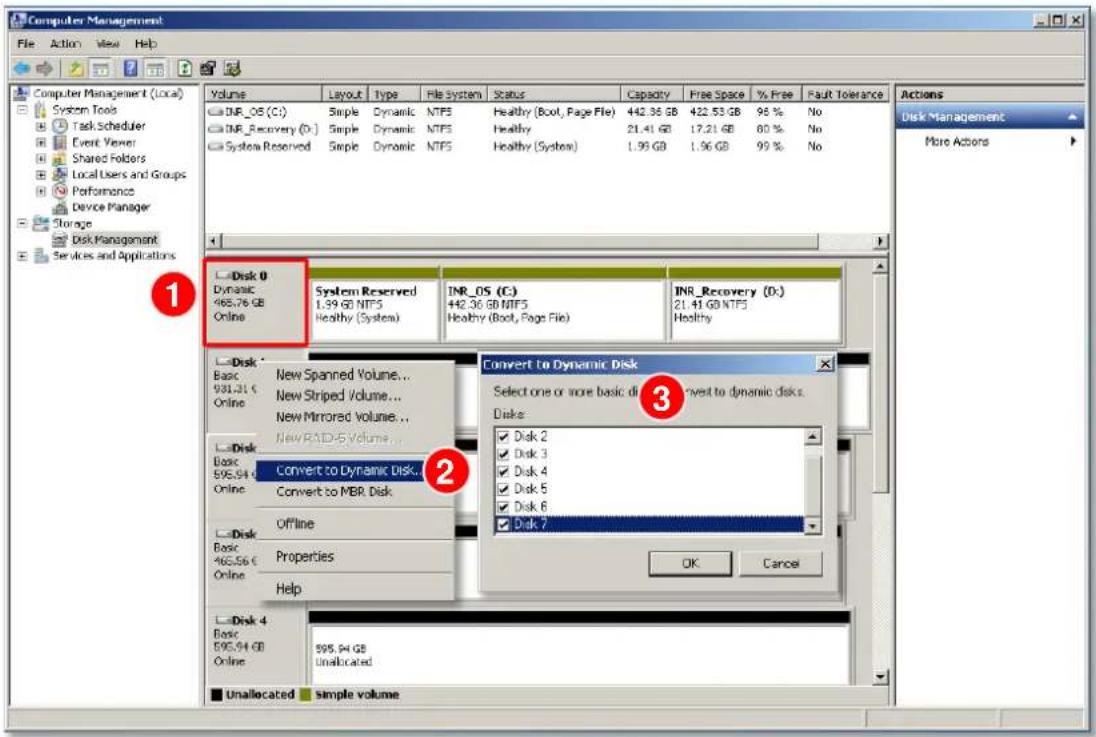
Task: Uncheck the Disk 6 checkbox
Action: [x=503, y=506]
